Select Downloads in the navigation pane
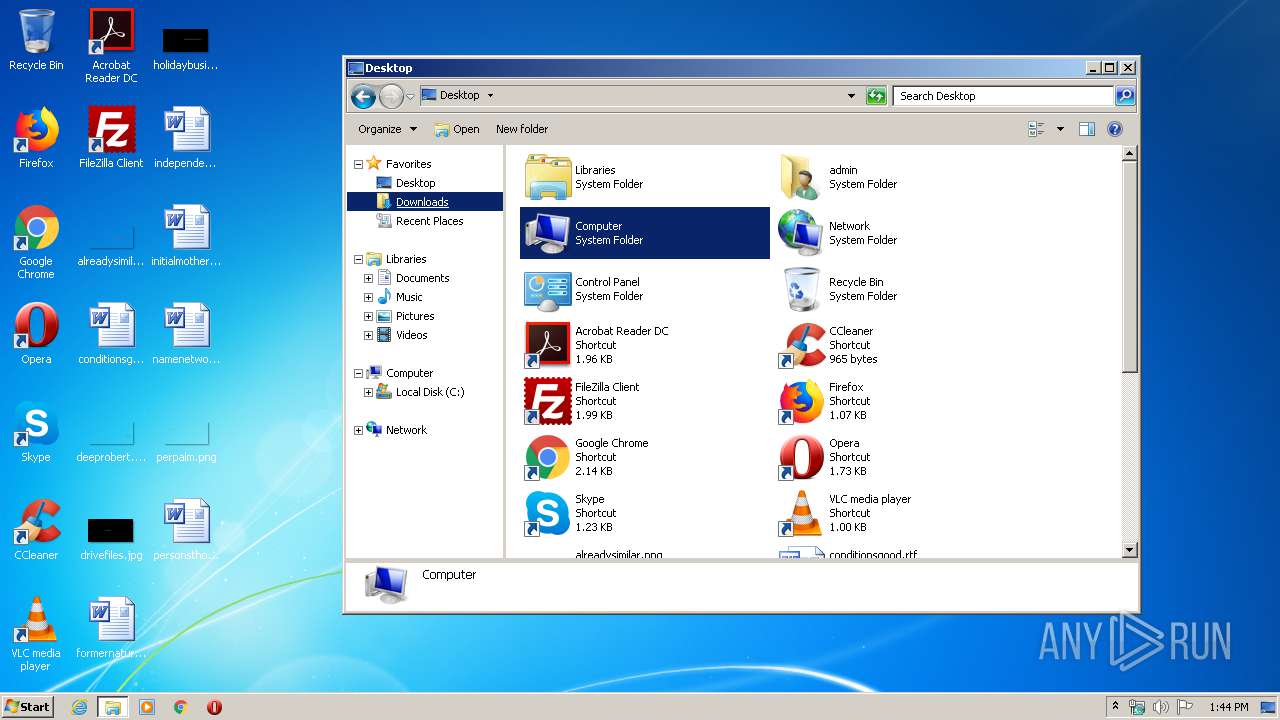This screenshot has height=720, width=1280. tap(422, 202)
